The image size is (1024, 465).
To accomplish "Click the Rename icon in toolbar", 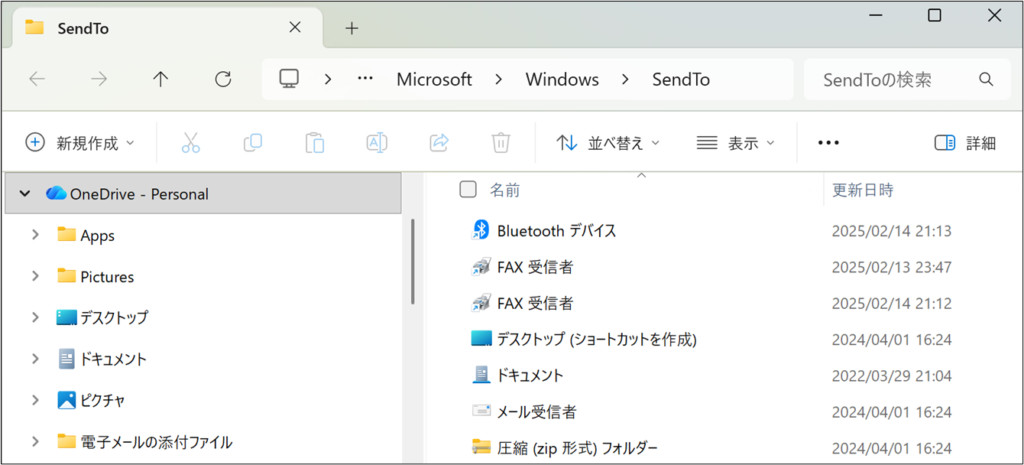I will tap(377, 143).
